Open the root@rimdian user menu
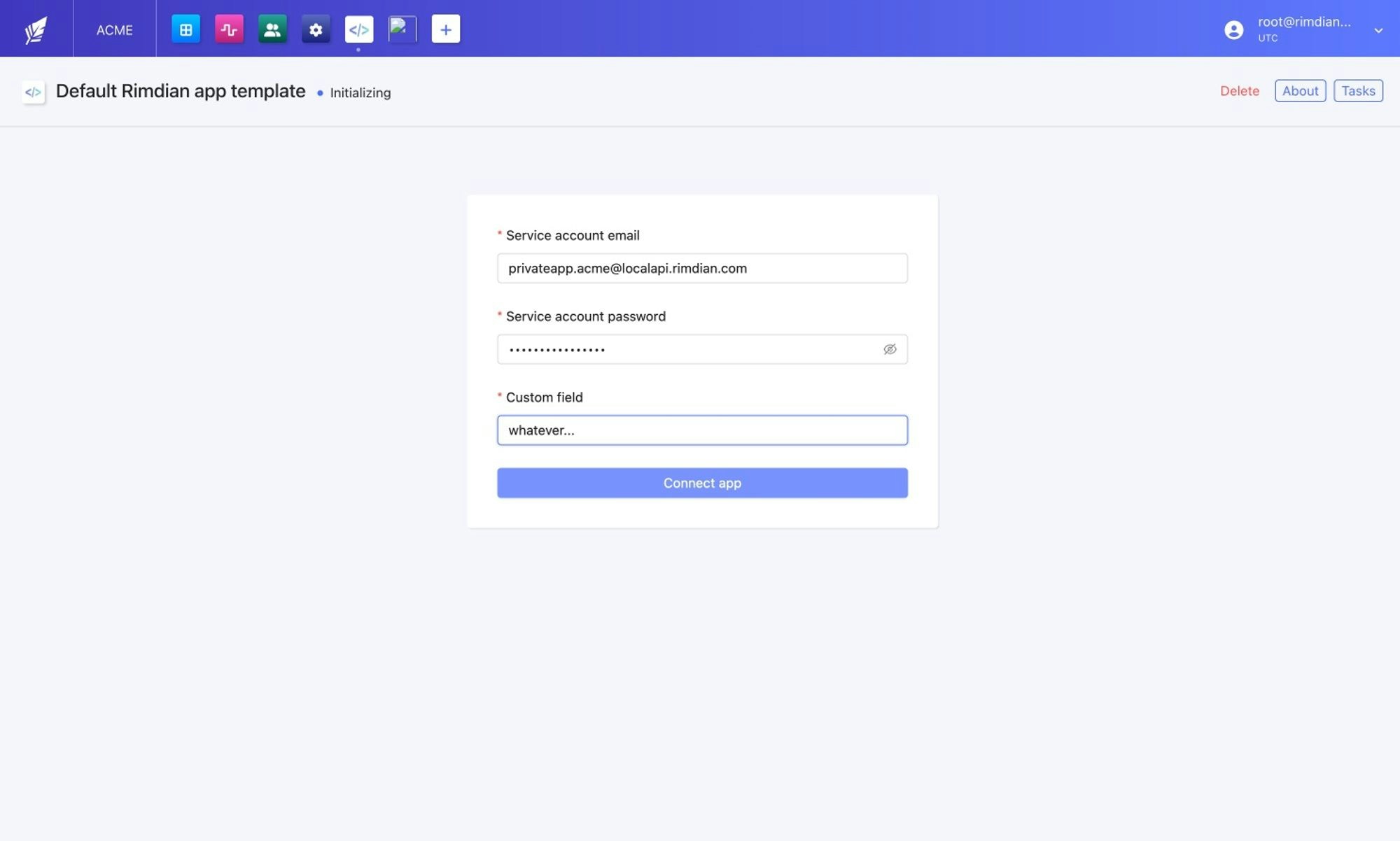The width and height of the screenshot is (1400, 841). (x=1303, y=22)
